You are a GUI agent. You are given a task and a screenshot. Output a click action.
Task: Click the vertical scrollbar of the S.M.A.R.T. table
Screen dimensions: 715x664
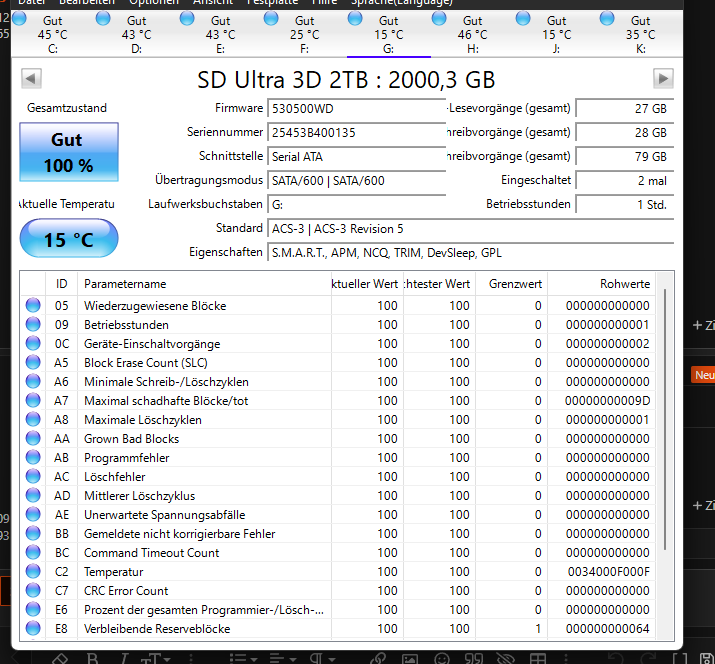tap(665, 420)
